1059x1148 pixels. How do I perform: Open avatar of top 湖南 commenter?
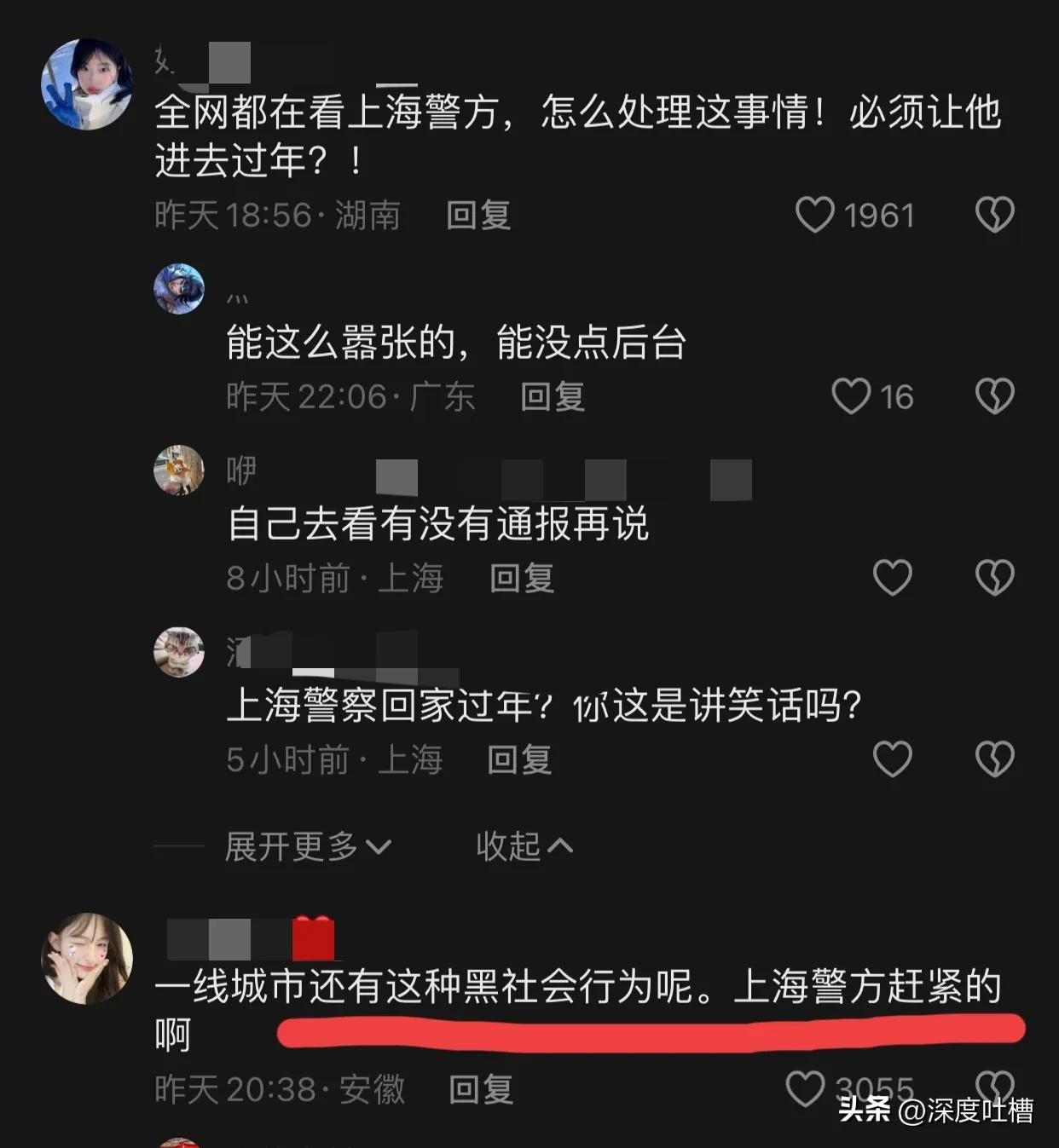87,84
